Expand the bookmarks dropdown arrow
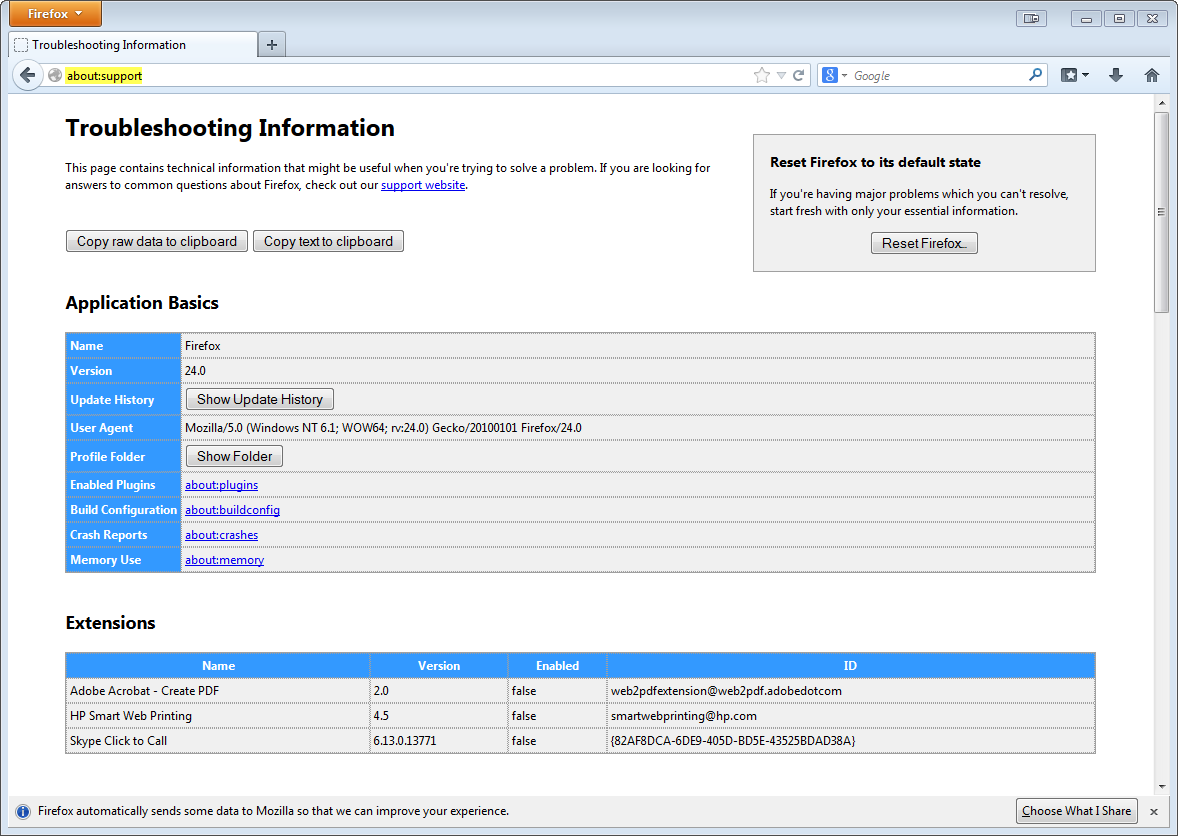1178x836 pixels. pos(1086,75)
